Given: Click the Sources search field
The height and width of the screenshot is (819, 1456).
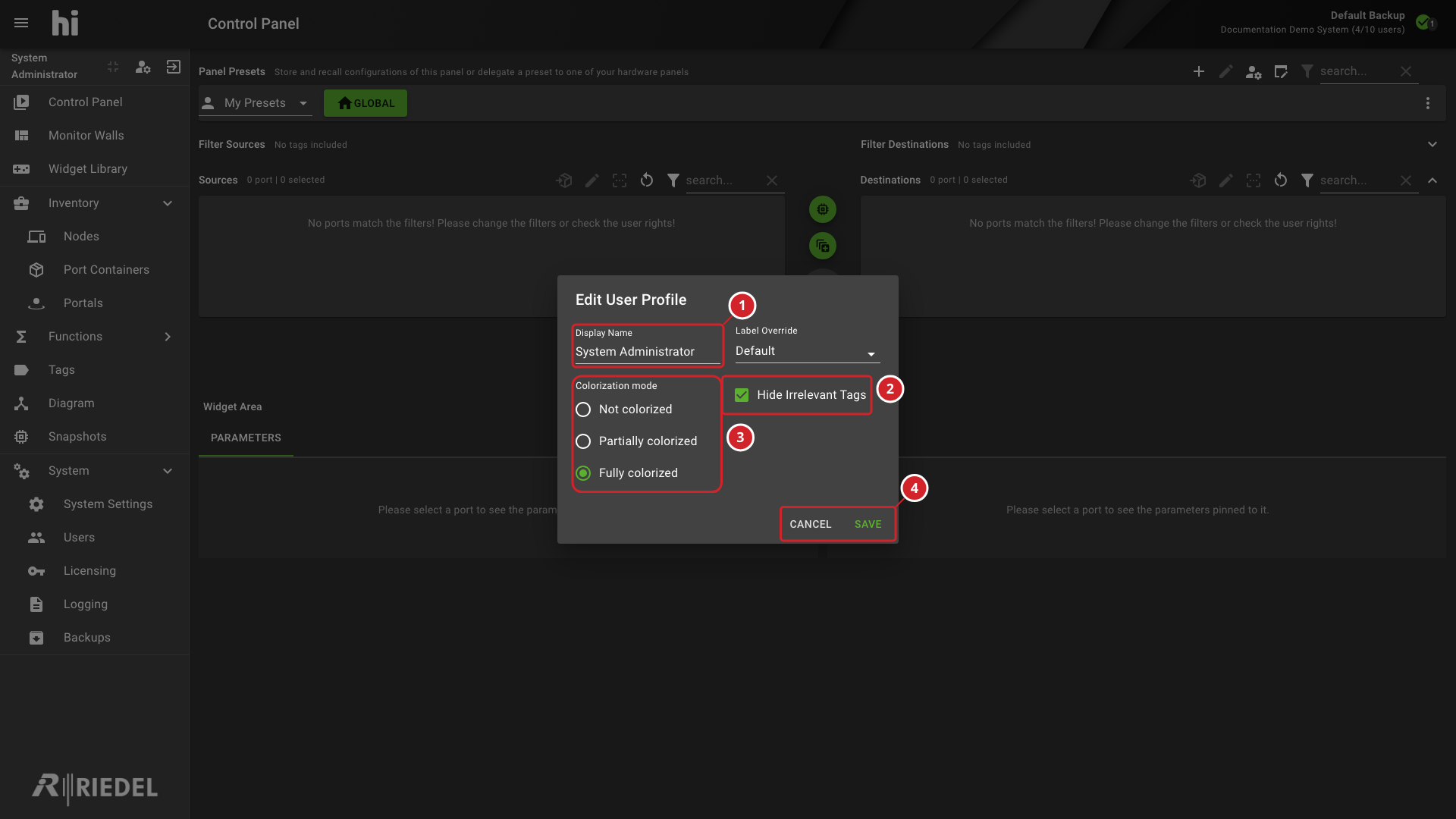Looking at the screenshot, I should coord(723,180).
